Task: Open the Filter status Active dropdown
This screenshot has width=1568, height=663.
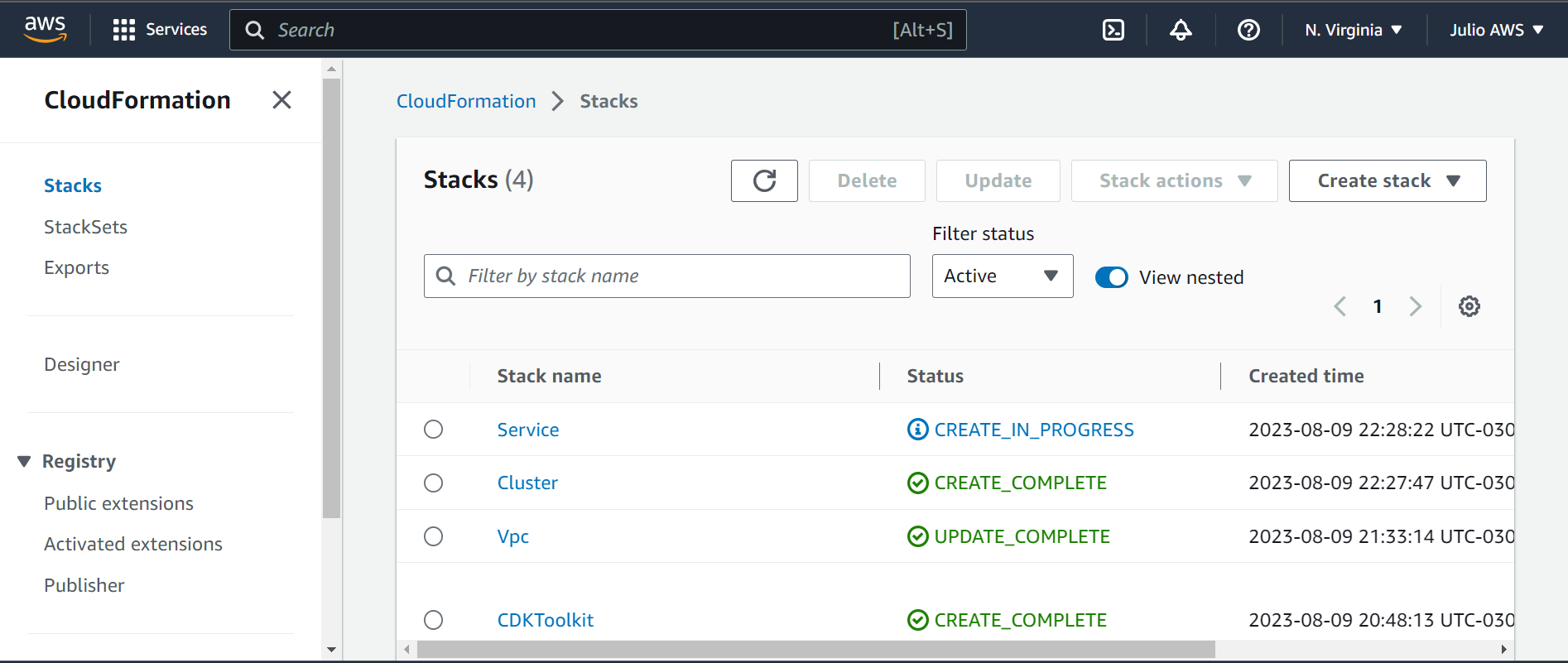Action: click(1003, 276)
